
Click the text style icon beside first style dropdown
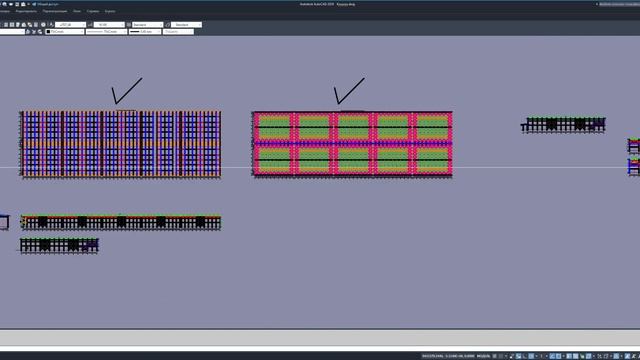point(51,24)
